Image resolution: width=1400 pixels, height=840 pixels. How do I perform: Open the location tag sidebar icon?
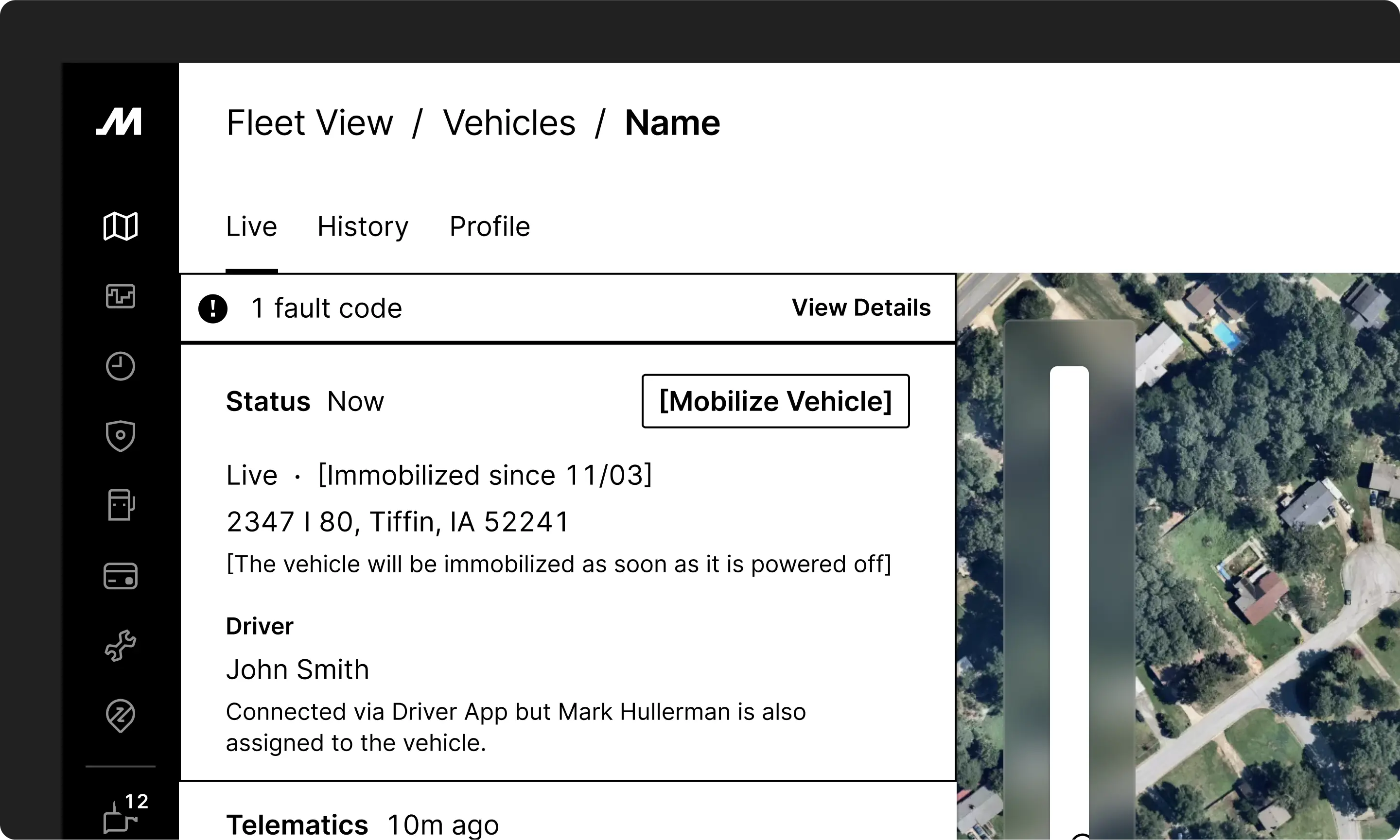coord(120,716)
